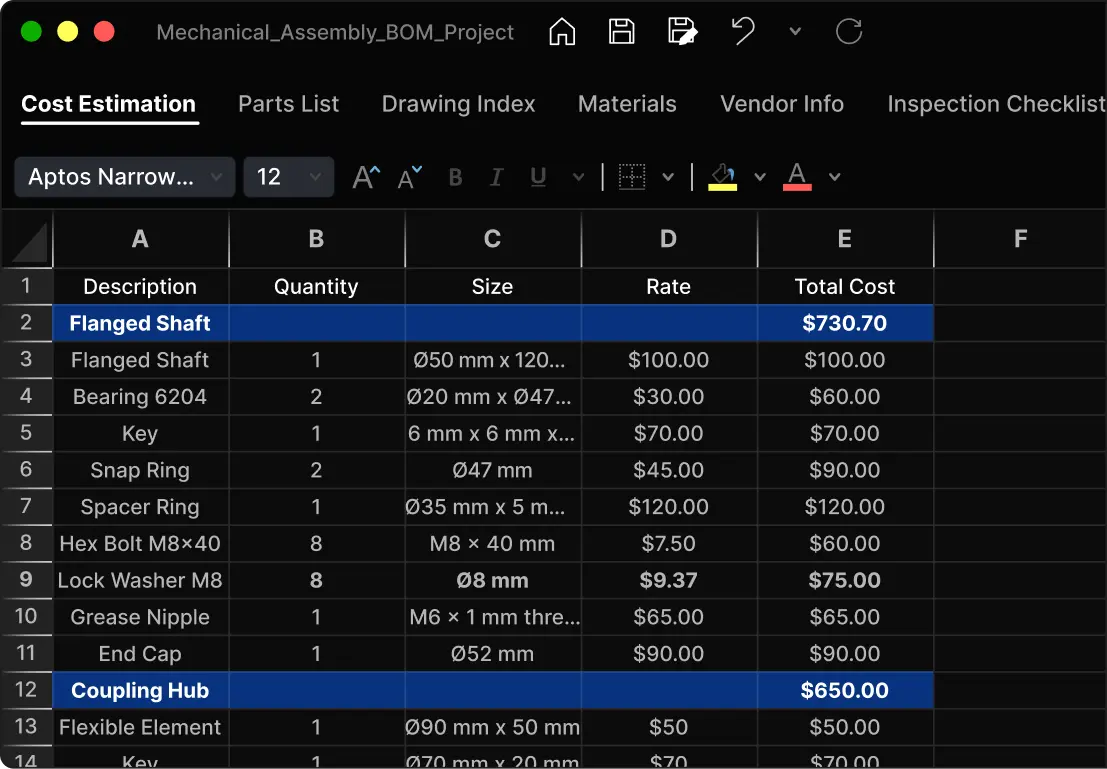Click the Select All corner triangle
Viewport: 1107px width, 769px height.
(x=27, y=240)
